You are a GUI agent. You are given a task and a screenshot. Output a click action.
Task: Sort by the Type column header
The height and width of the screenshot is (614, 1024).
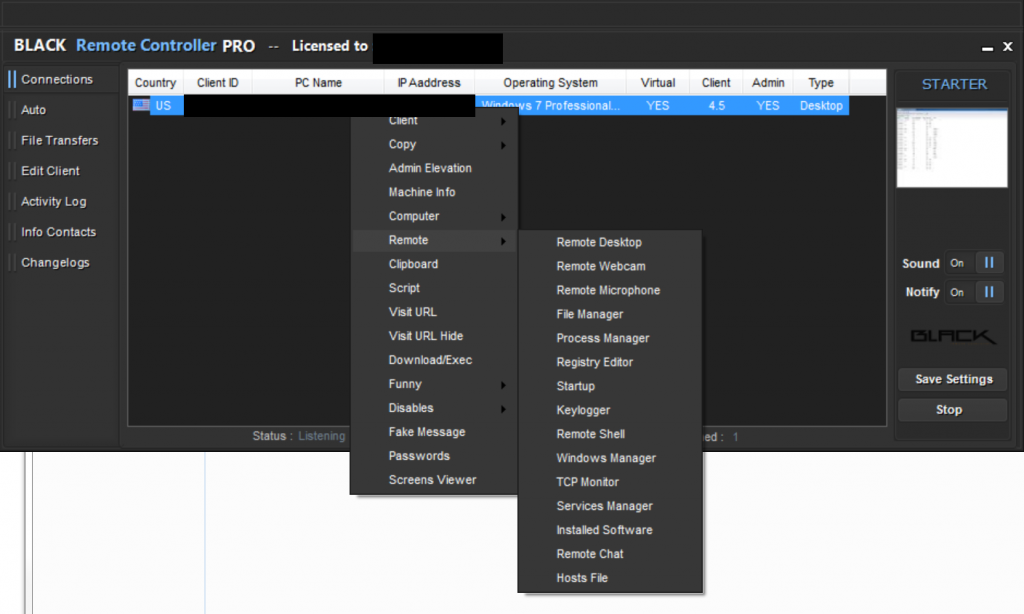821,83
